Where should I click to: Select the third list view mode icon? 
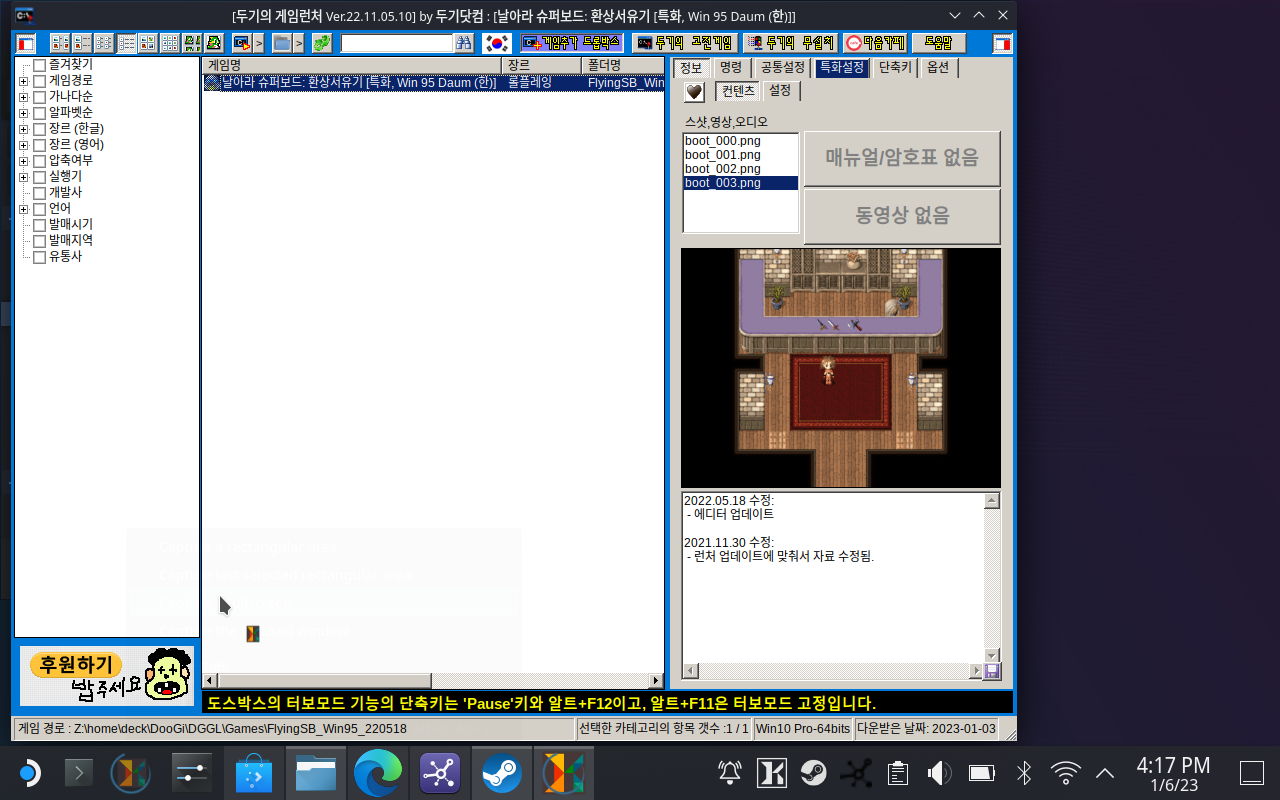point(104,43)
